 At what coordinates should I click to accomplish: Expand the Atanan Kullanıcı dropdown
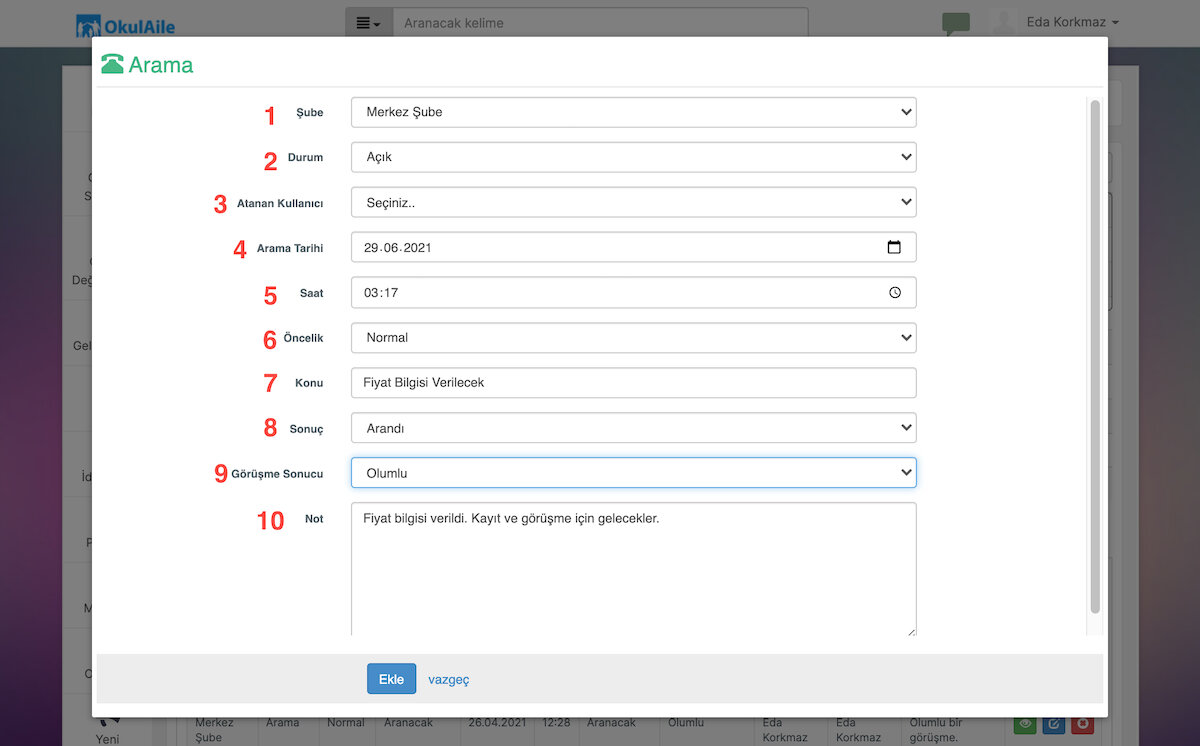coord(633,202)
